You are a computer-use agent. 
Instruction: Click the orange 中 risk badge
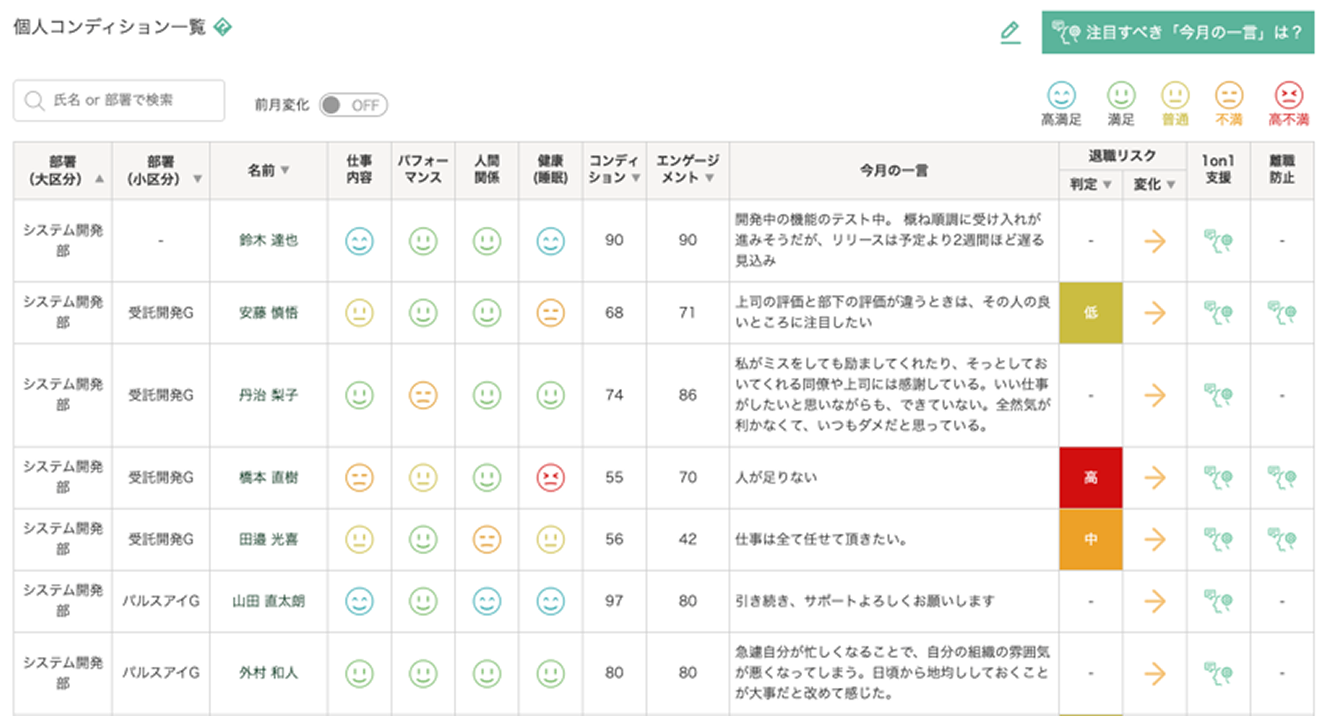coord(1091,539)
